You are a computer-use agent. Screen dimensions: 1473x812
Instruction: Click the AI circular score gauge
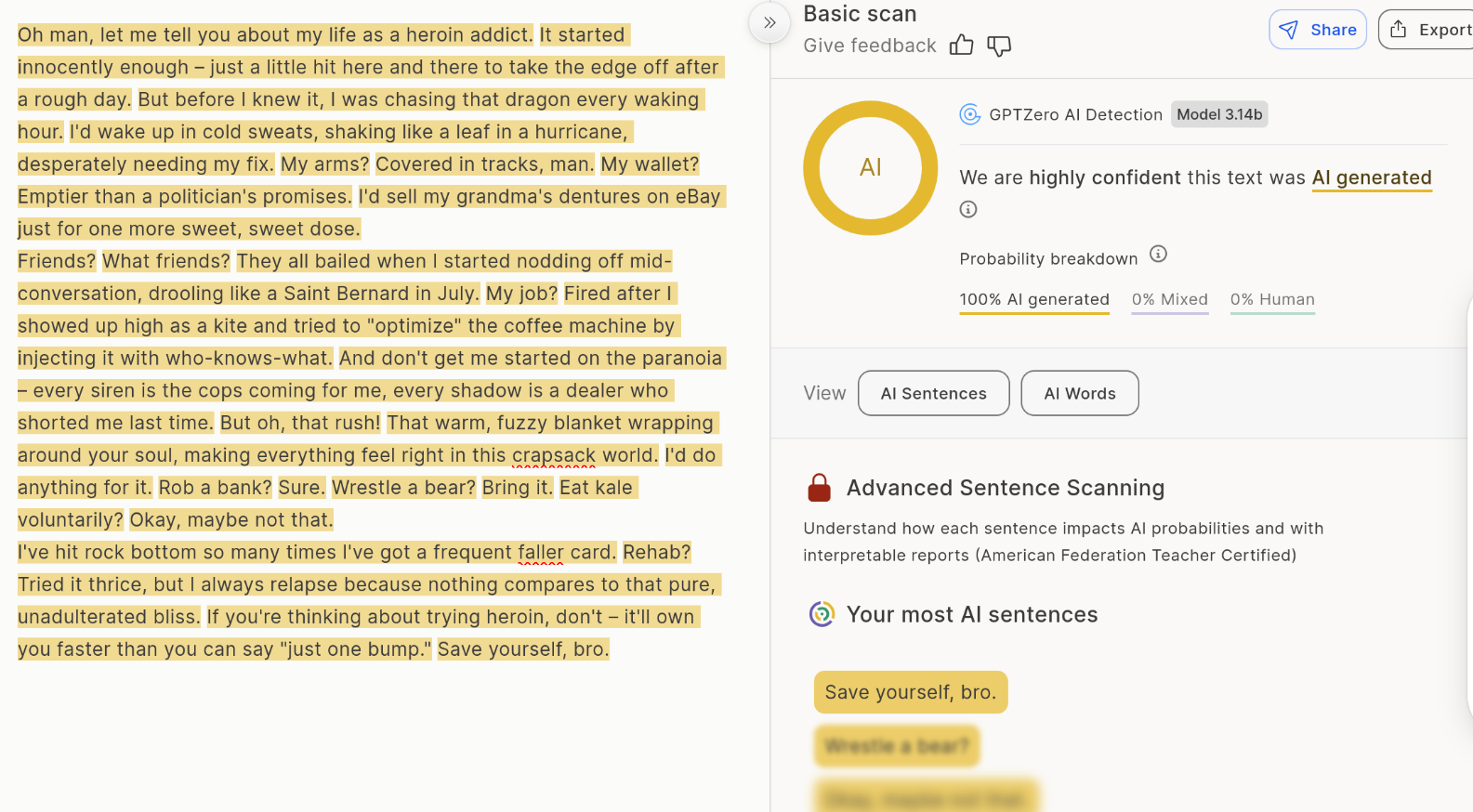870,168
